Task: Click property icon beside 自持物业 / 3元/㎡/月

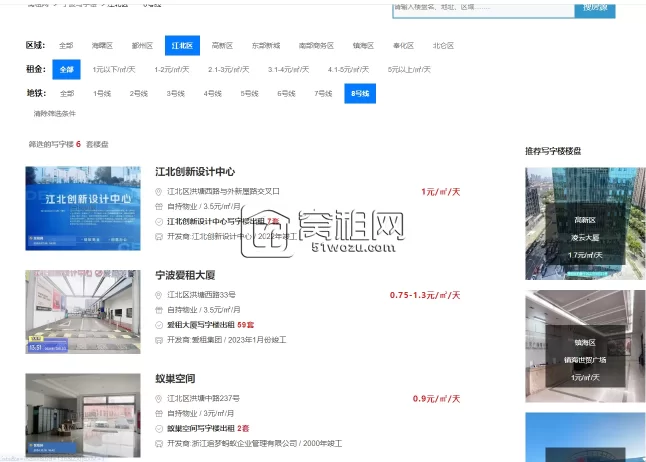Action: click(x=159, y=413)
